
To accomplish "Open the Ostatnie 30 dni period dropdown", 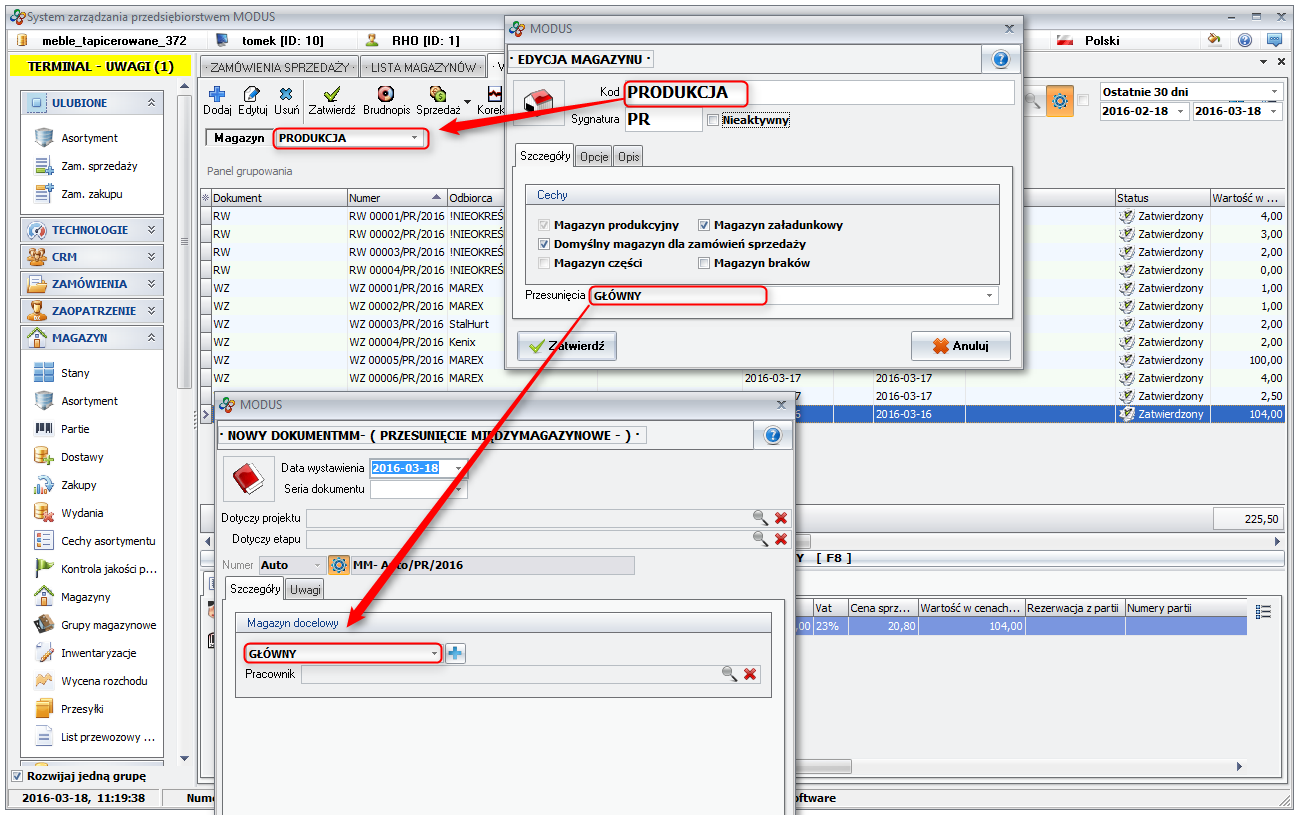I will [x=1273, y=91].
